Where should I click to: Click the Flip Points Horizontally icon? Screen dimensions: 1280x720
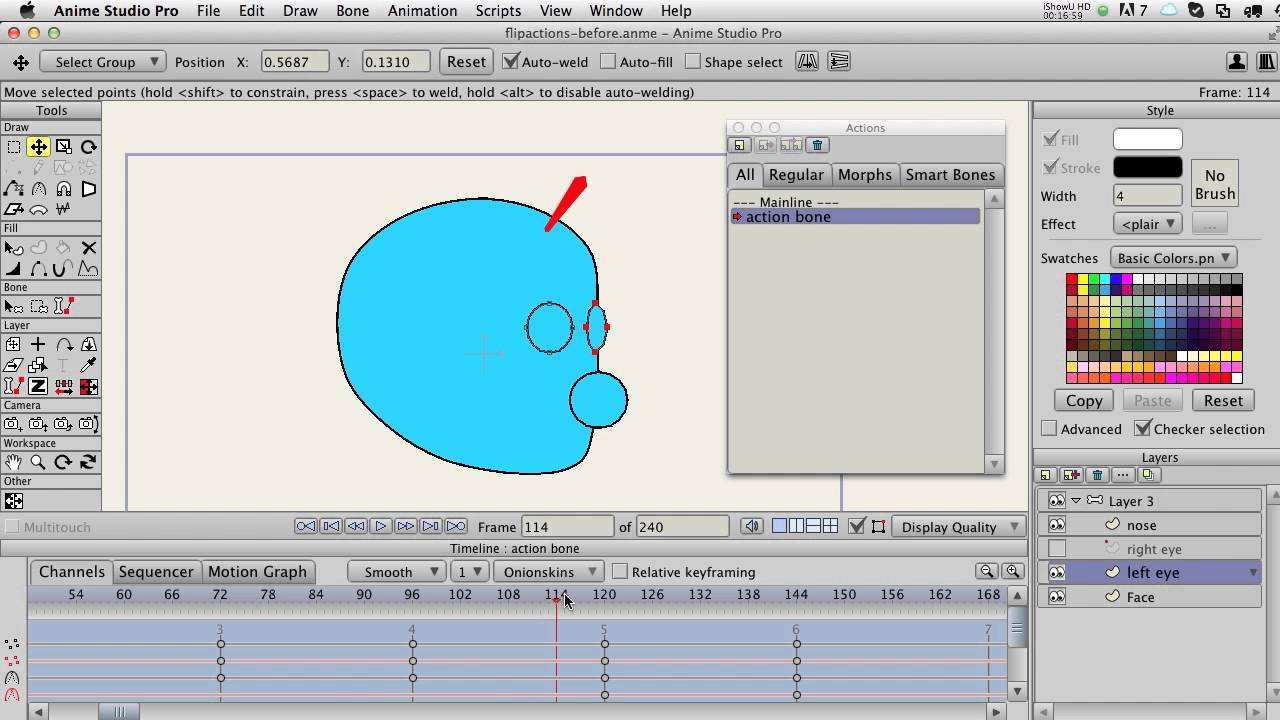point(808,62)
